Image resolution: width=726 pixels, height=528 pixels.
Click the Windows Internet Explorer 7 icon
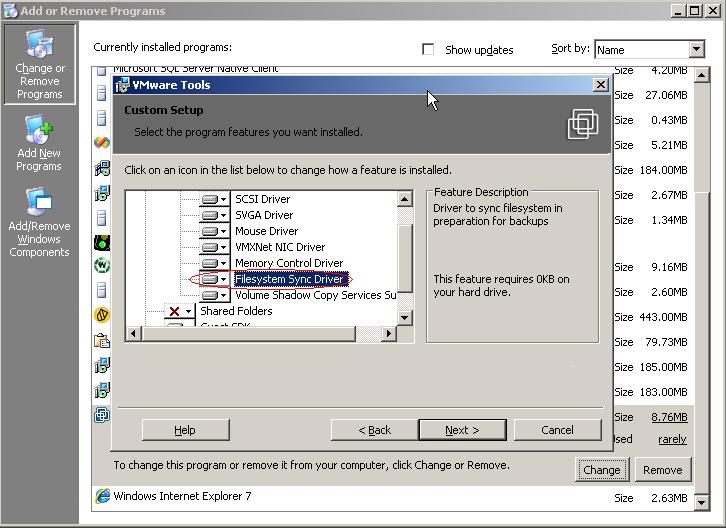(102, 496)
